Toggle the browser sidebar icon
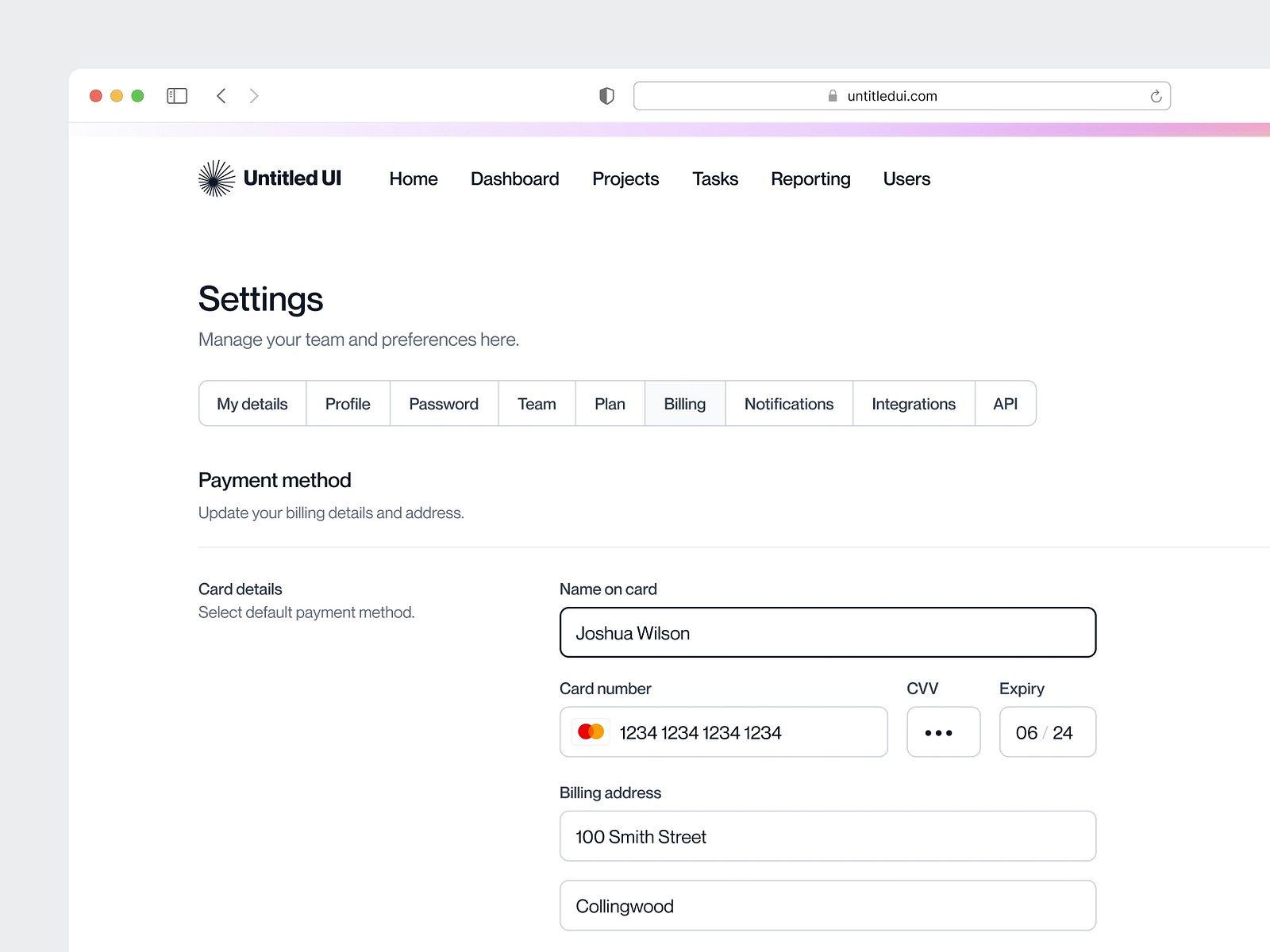Image resolution: width=1270 pixels, height=952 pixels. tap(176, 95)
